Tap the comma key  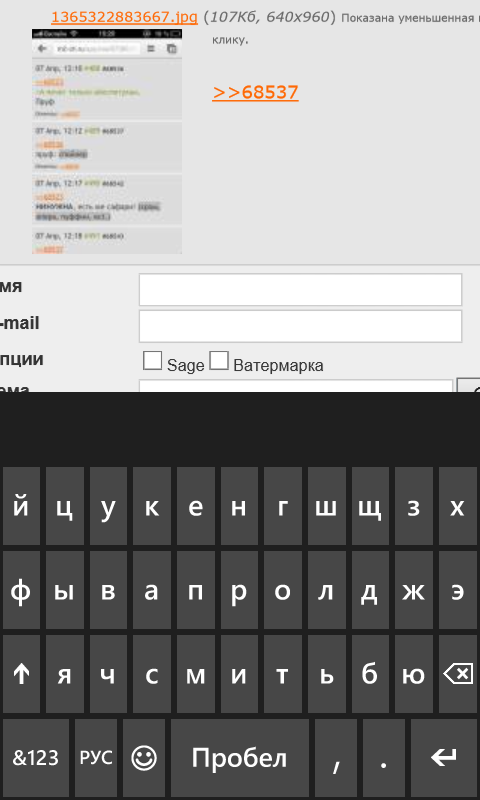coord(336,758)
